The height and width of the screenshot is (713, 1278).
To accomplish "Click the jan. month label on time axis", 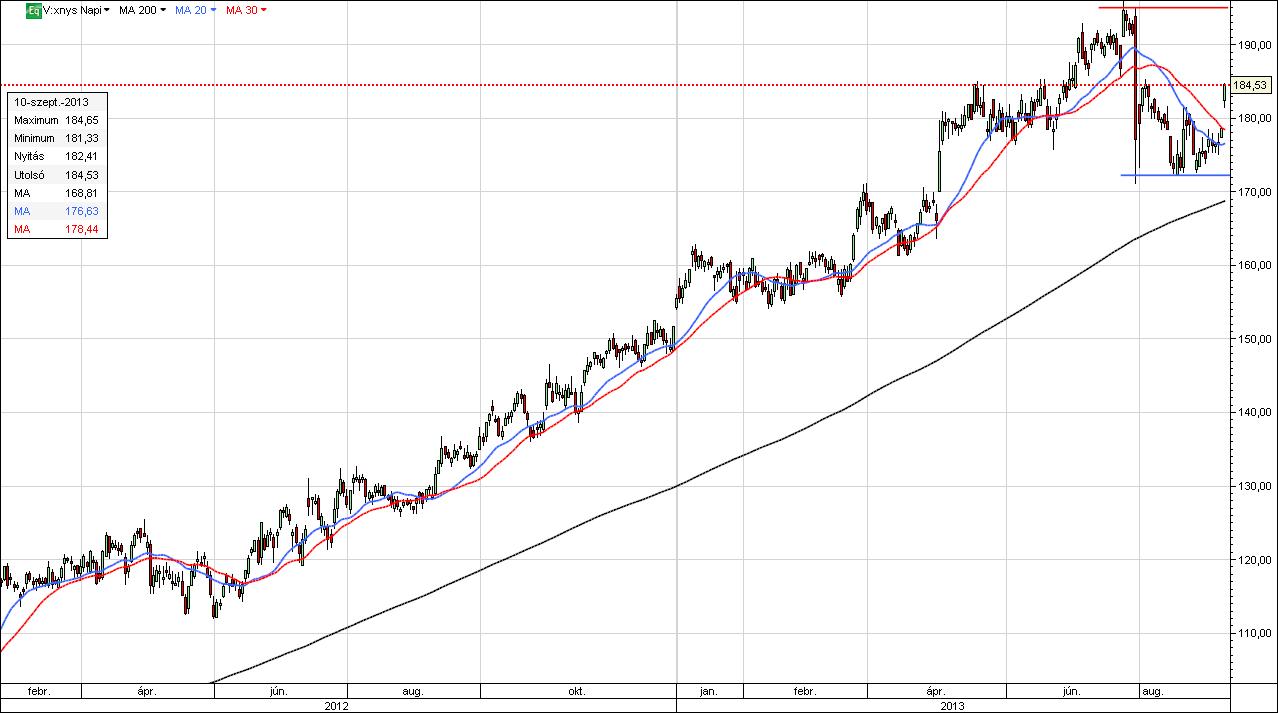I will (x=709, y=690).
